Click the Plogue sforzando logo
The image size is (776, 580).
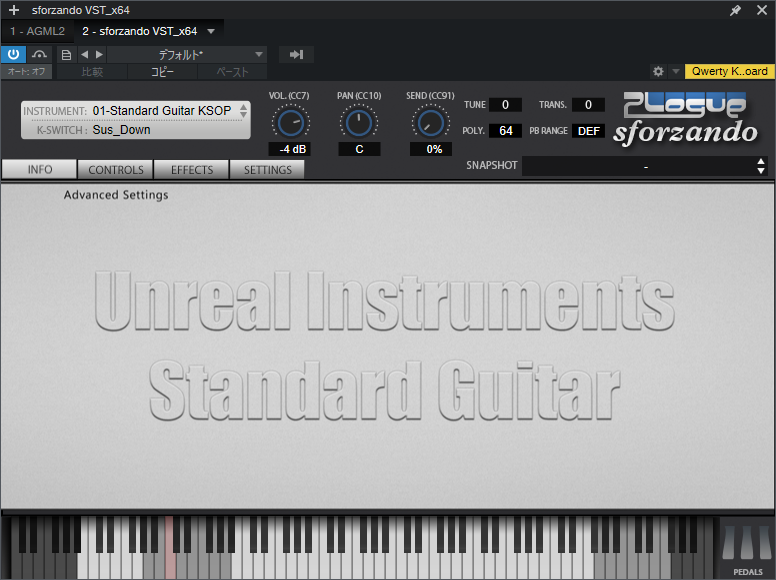pos(686,119)
